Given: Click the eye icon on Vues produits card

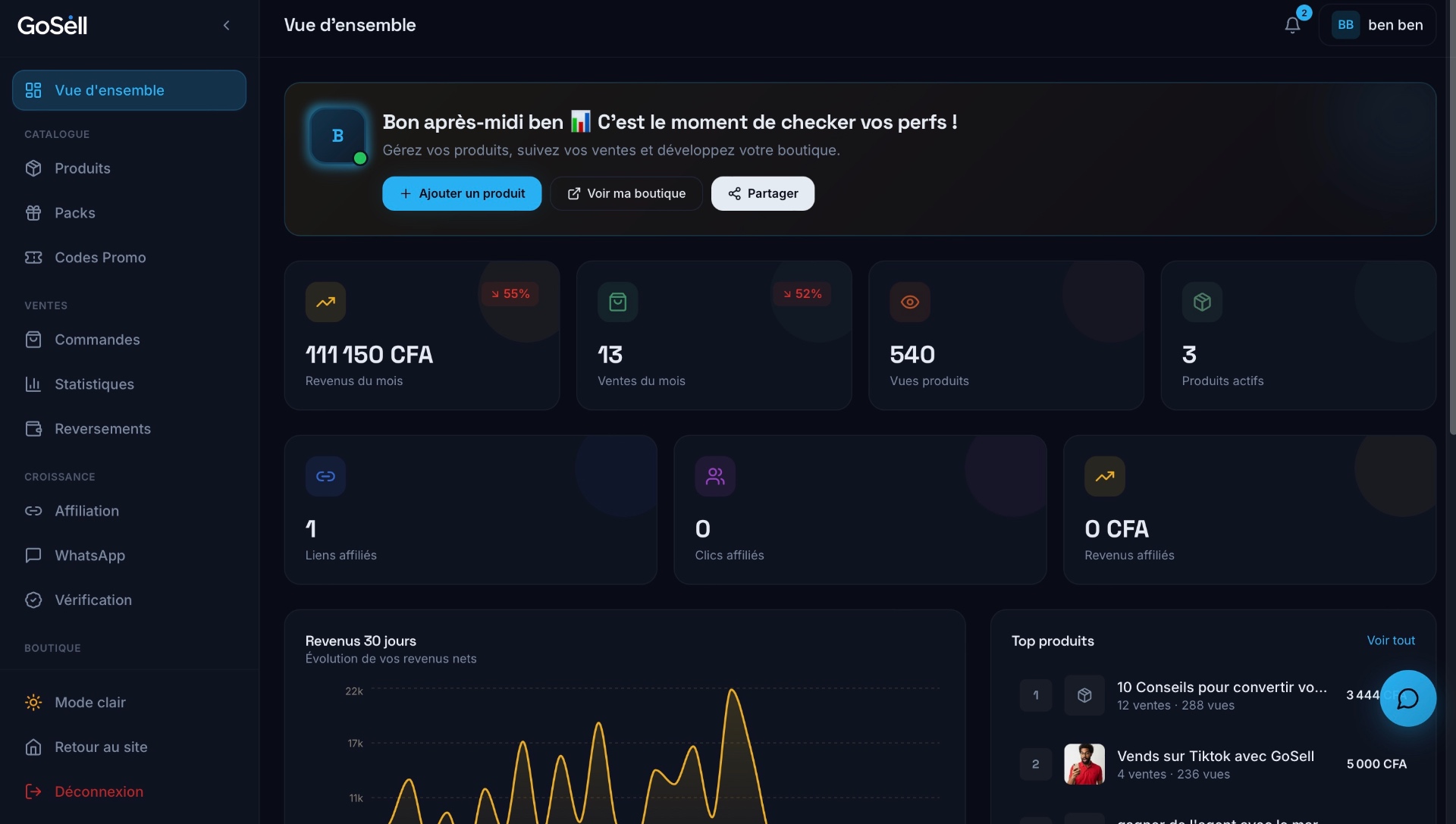Looking at the screenshot, I should coord(909,302).
